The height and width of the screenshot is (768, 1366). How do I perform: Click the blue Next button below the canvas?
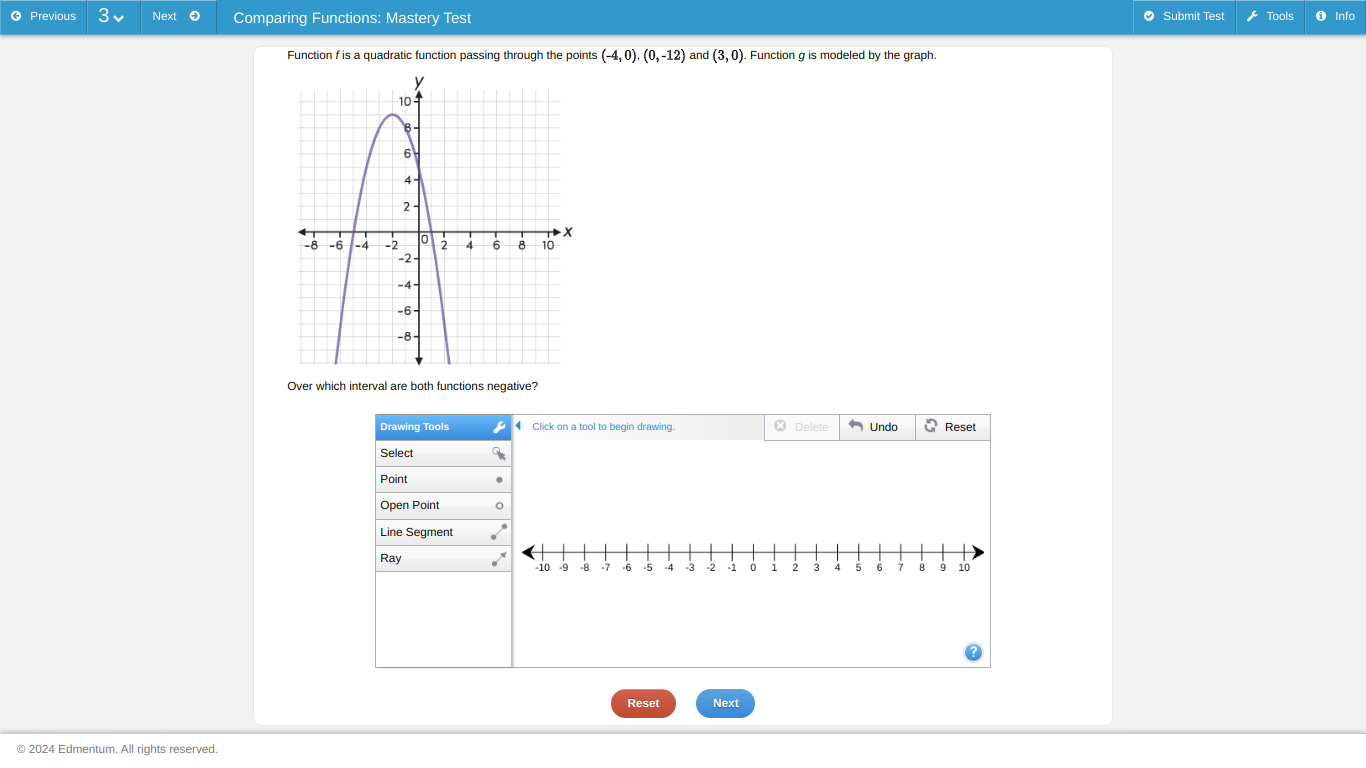(725, 703)
